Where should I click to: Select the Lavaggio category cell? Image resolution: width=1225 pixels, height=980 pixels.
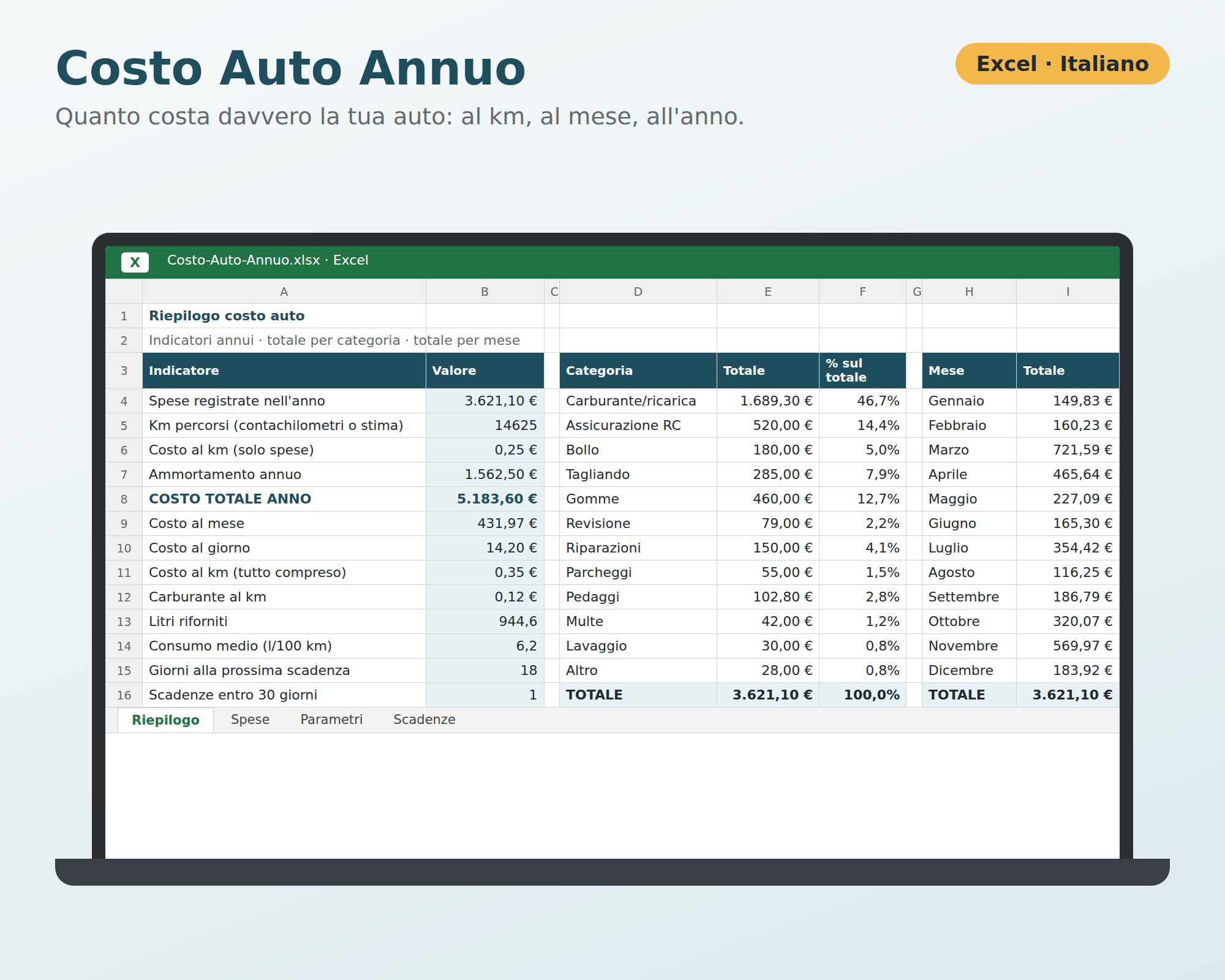tap(638, 646)
